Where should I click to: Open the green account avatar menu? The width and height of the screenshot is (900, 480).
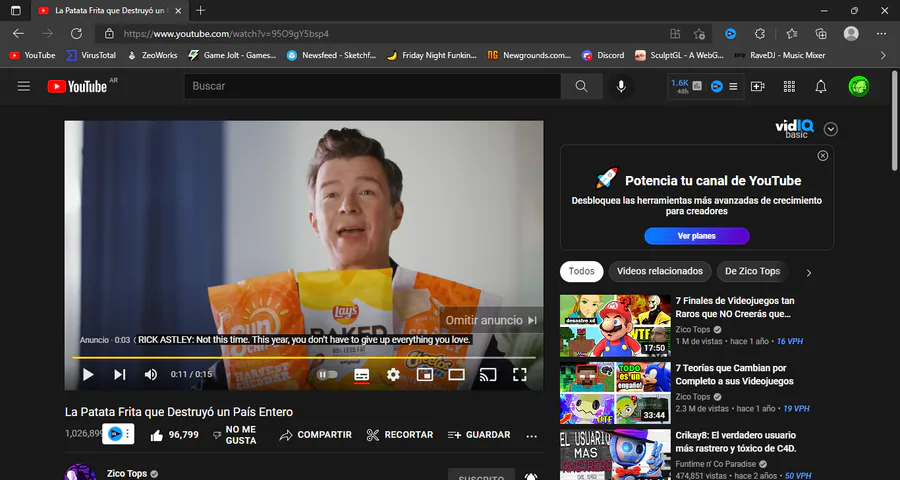click(859, 86)
